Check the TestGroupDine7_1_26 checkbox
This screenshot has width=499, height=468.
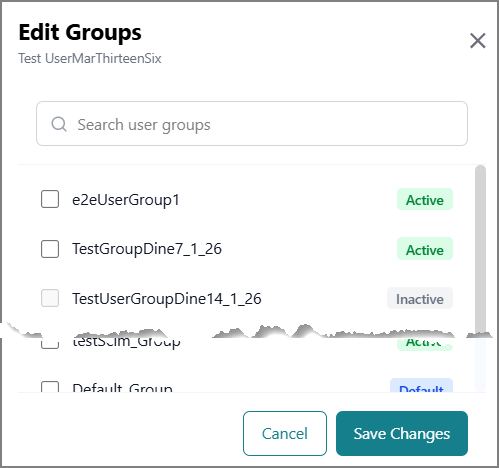click(50, 249)
